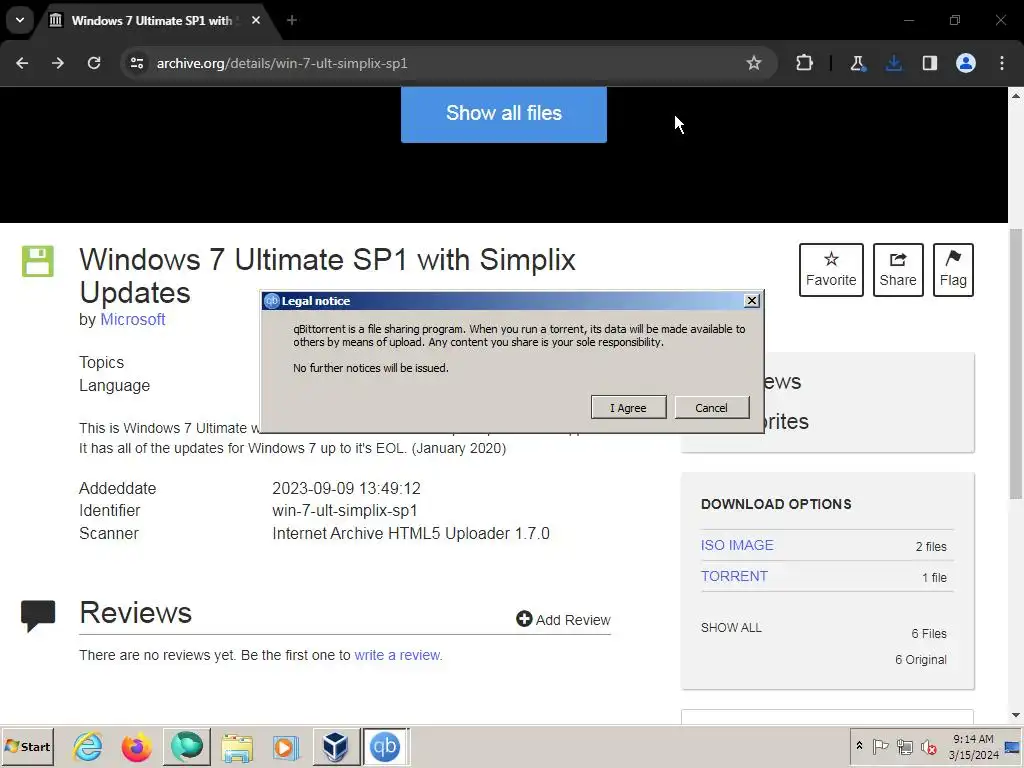Click the green floppy disk software icon
The width and height of the screenshot is (1024, 768).
pyautogui.click(x=38, y=261)
